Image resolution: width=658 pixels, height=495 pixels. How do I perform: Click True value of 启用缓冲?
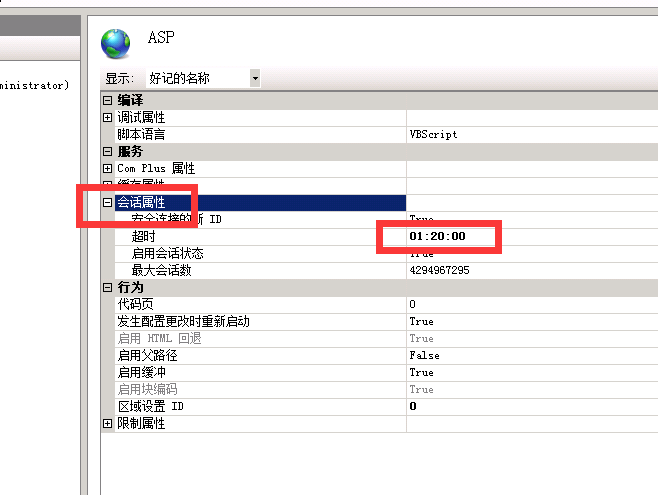[422, 373]
